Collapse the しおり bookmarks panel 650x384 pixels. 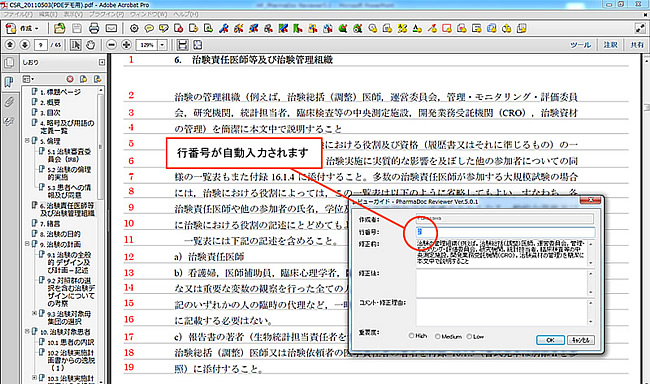[102, 62]
